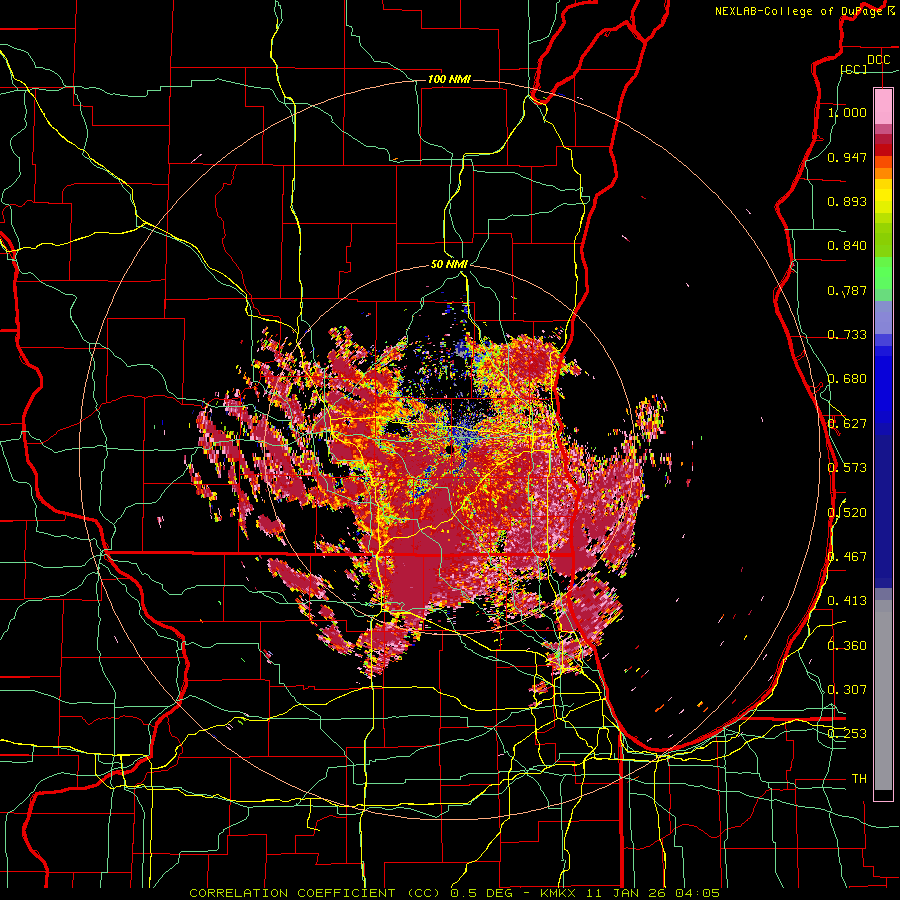
Task: Click the 0.253 legend value
Action: tap(847, 734)
